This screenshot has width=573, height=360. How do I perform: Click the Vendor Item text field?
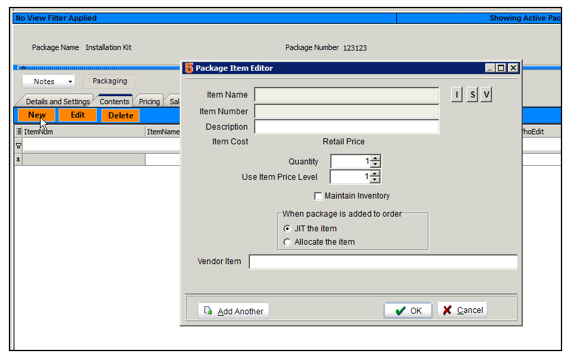click(383, 262)
